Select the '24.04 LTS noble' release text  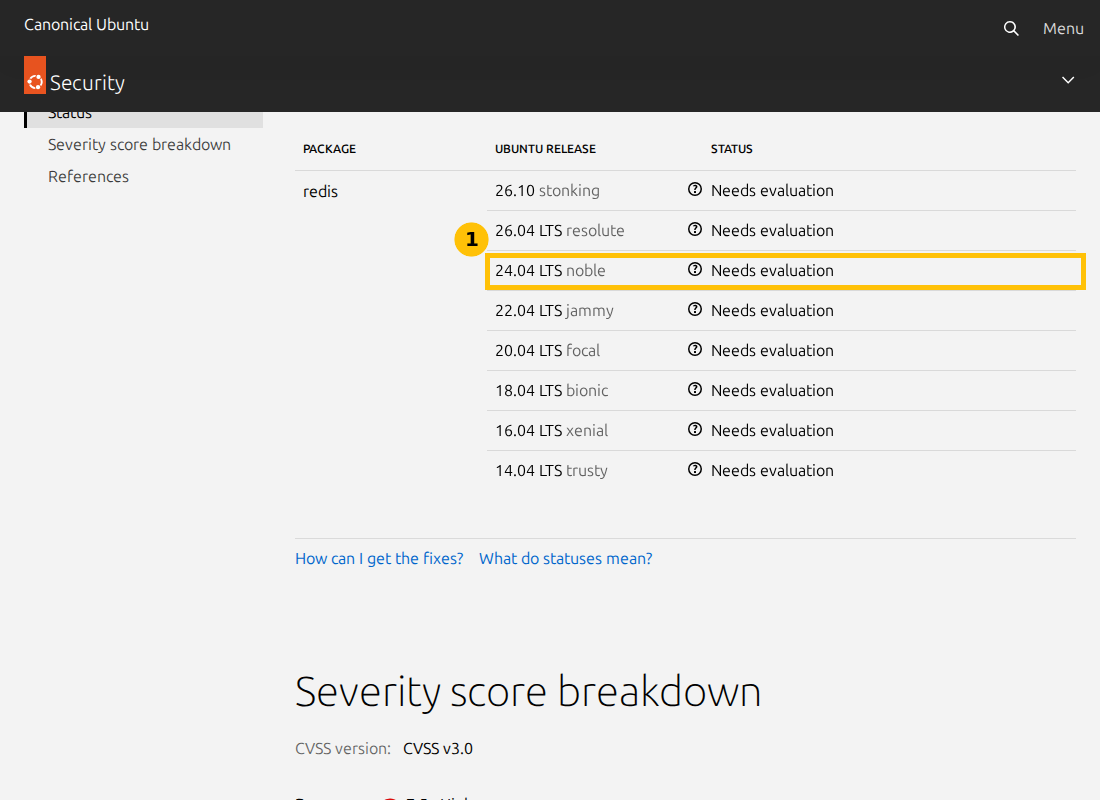pyautogui.click(x=550, y=271)
